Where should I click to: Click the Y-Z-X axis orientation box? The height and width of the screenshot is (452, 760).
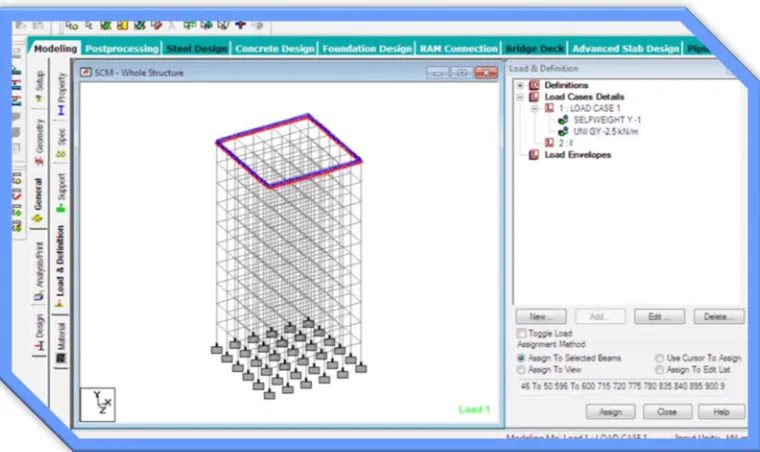(97, 404)
